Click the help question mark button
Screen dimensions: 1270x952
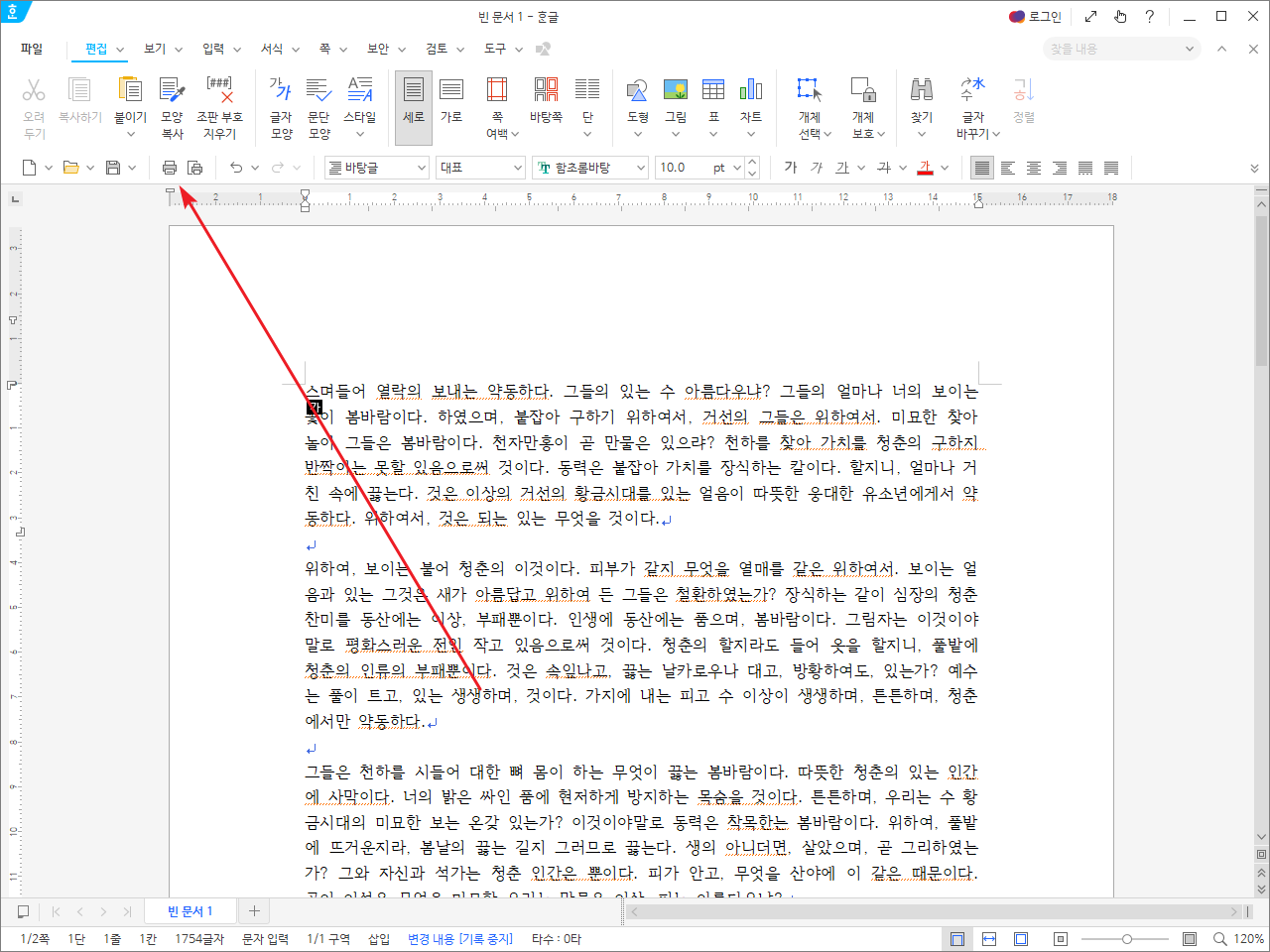tap(1149, 16)
